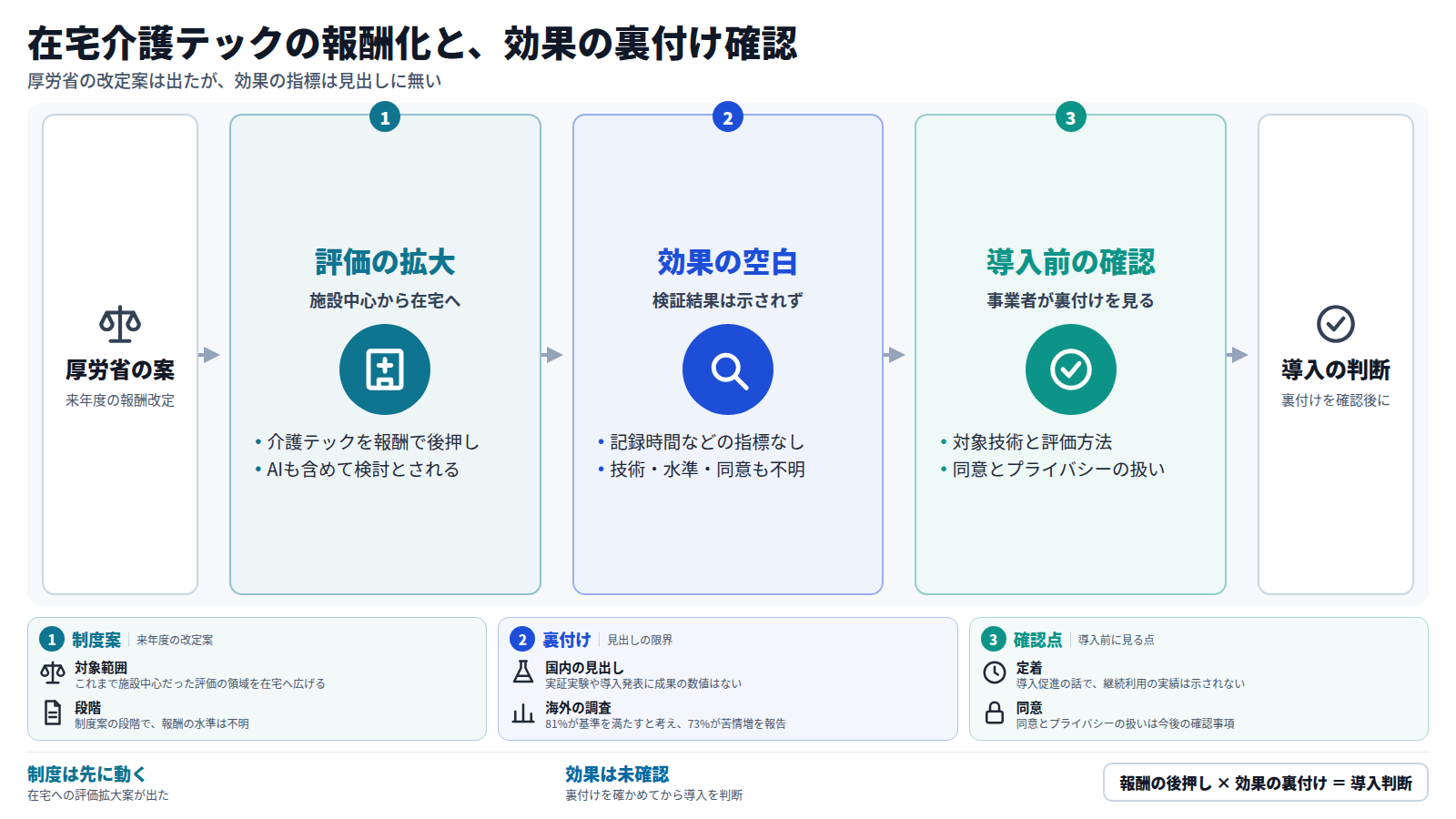
Task: Click the document icon beside 段階
Action: (53, 713)
